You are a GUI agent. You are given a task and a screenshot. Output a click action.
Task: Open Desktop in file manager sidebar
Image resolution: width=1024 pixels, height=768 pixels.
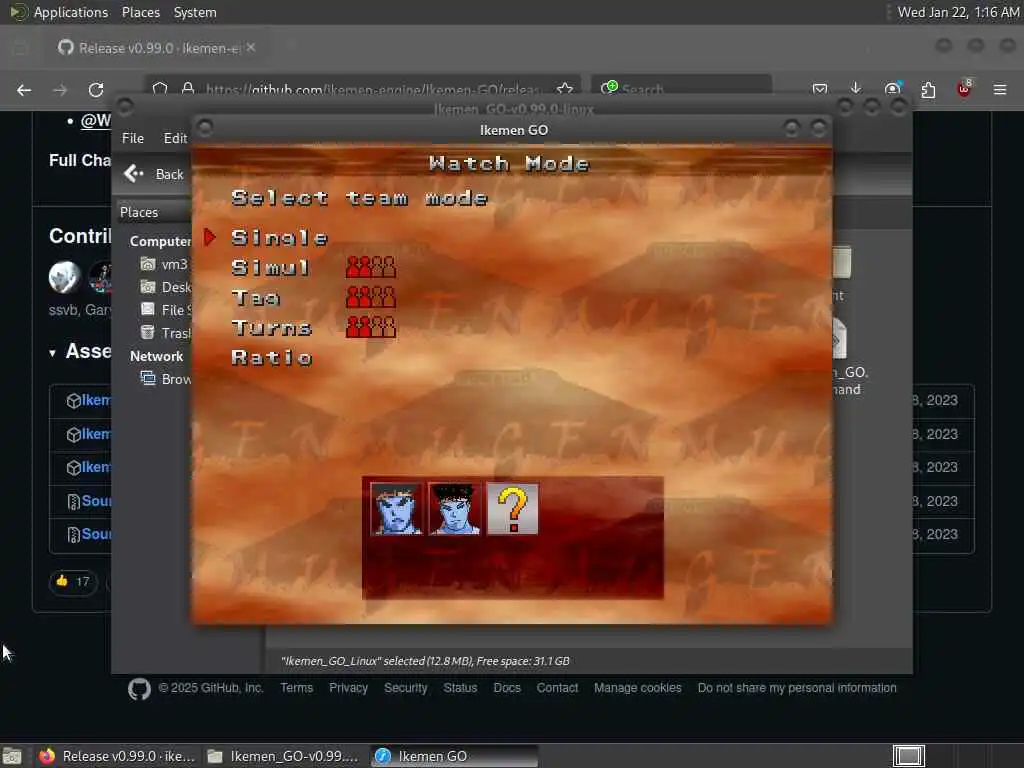click(x=166, y=287)
